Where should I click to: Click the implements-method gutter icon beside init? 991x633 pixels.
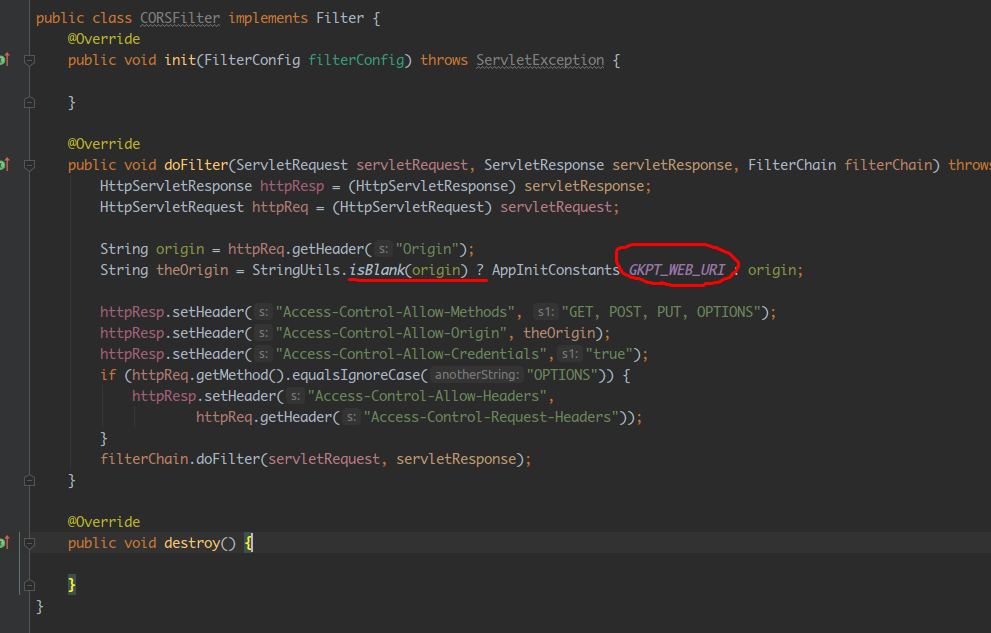4,60
